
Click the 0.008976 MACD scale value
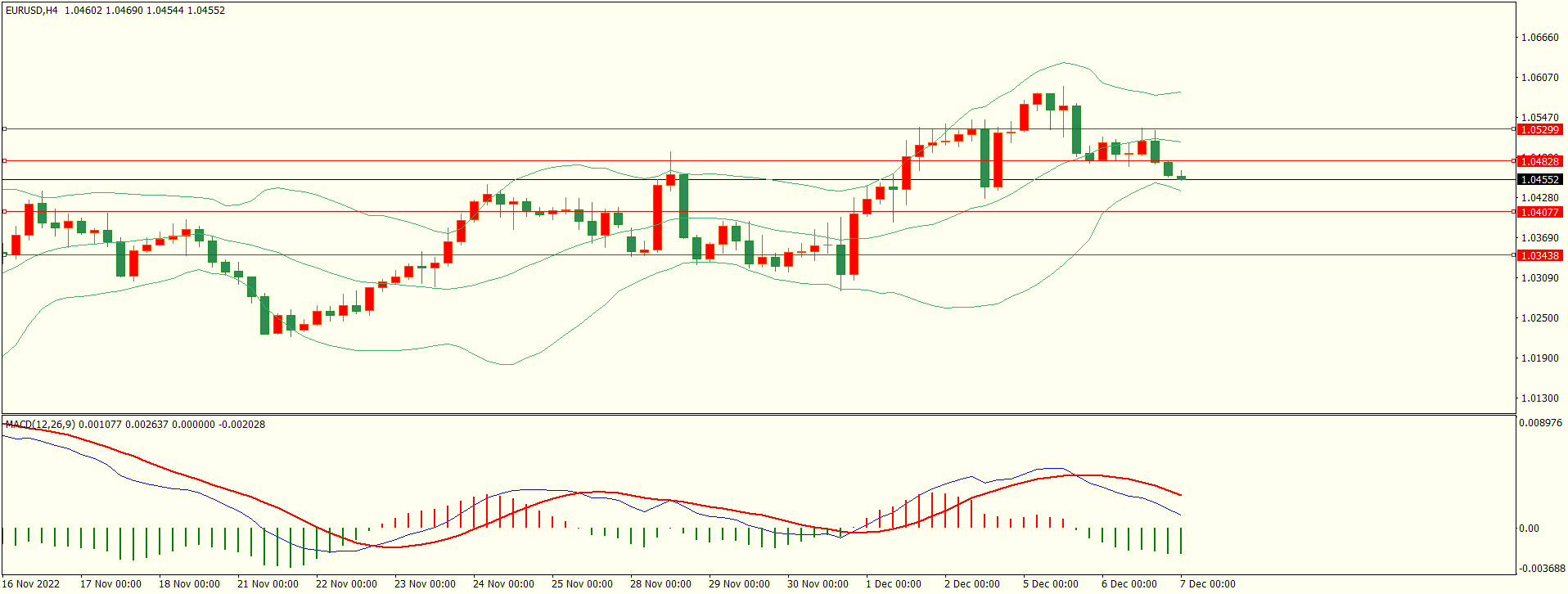pos(1541,423)
